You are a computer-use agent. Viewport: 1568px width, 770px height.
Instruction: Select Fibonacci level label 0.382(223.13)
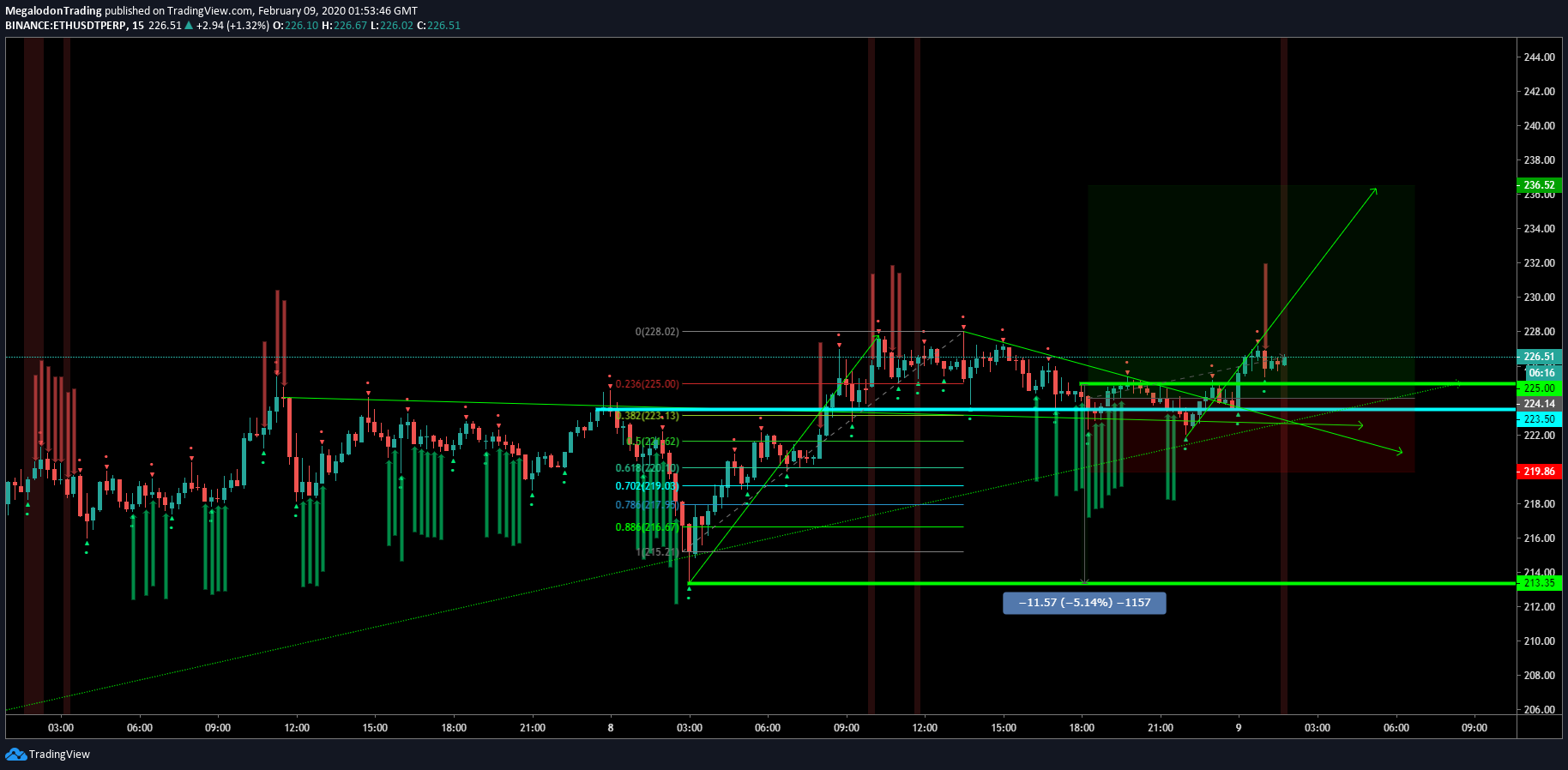coord(647,416)
